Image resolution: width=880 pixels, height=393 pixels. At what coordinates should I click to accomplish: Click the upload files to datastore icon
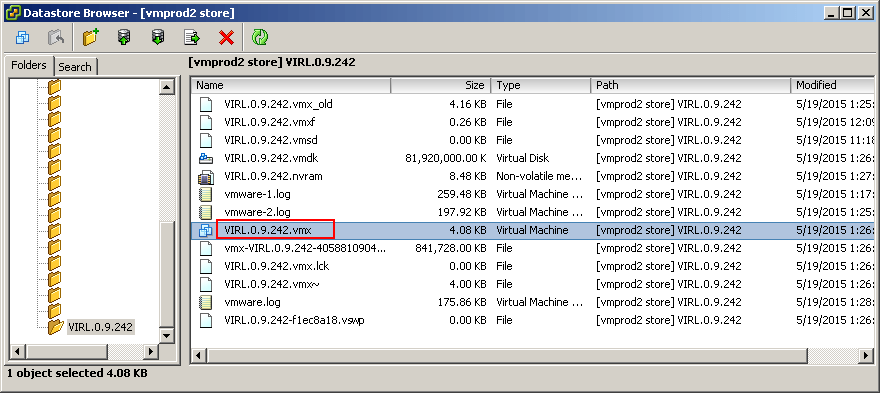tap(124, 38)
